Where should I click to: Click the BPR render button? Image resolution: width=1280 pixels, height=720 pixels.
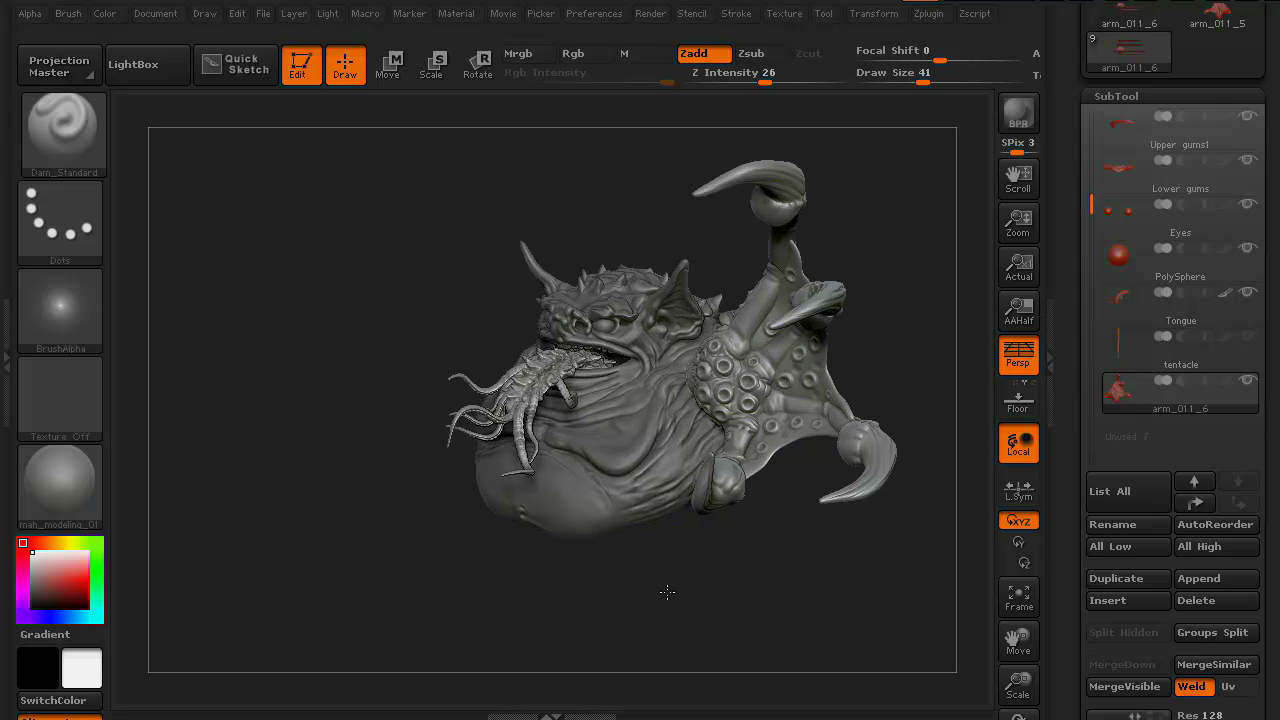click(x=1018, y=113)
